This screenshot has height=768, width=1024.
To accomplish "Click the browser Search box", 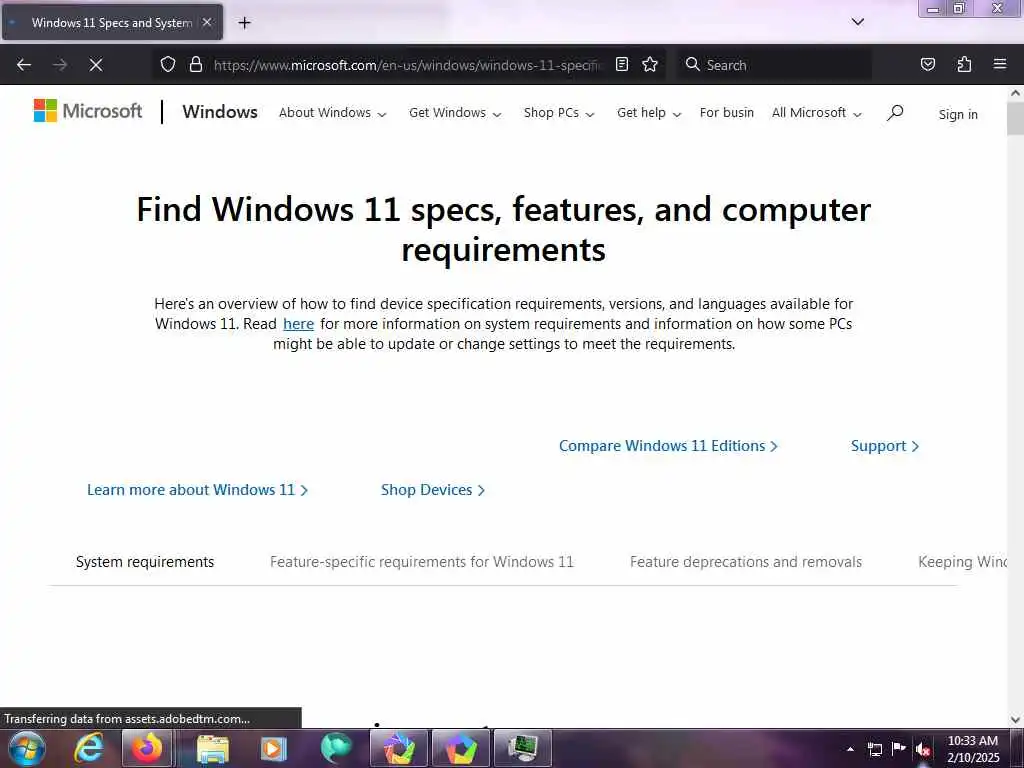I will tap(775, 65).
